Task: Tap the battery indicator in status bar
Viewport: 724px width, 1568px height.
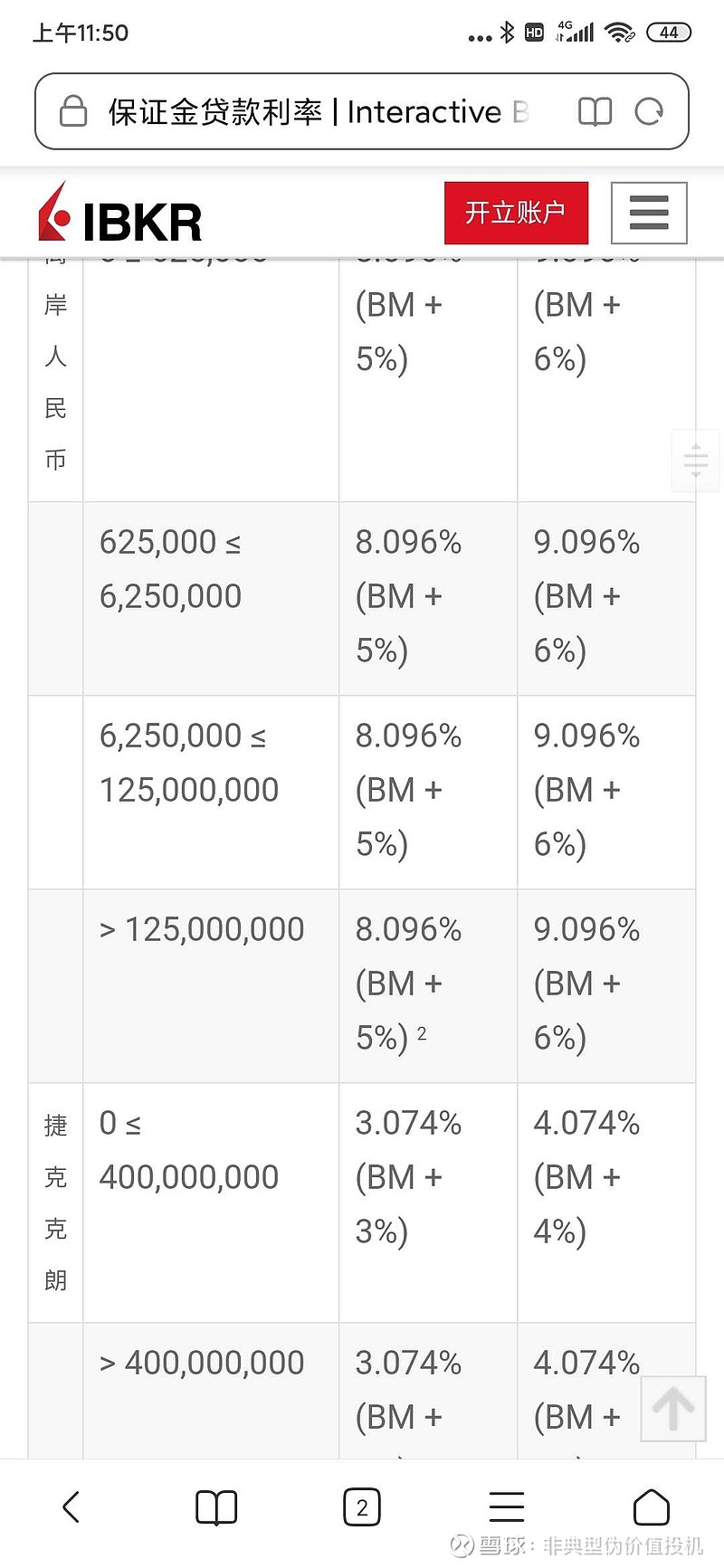Action: [669, 33]
